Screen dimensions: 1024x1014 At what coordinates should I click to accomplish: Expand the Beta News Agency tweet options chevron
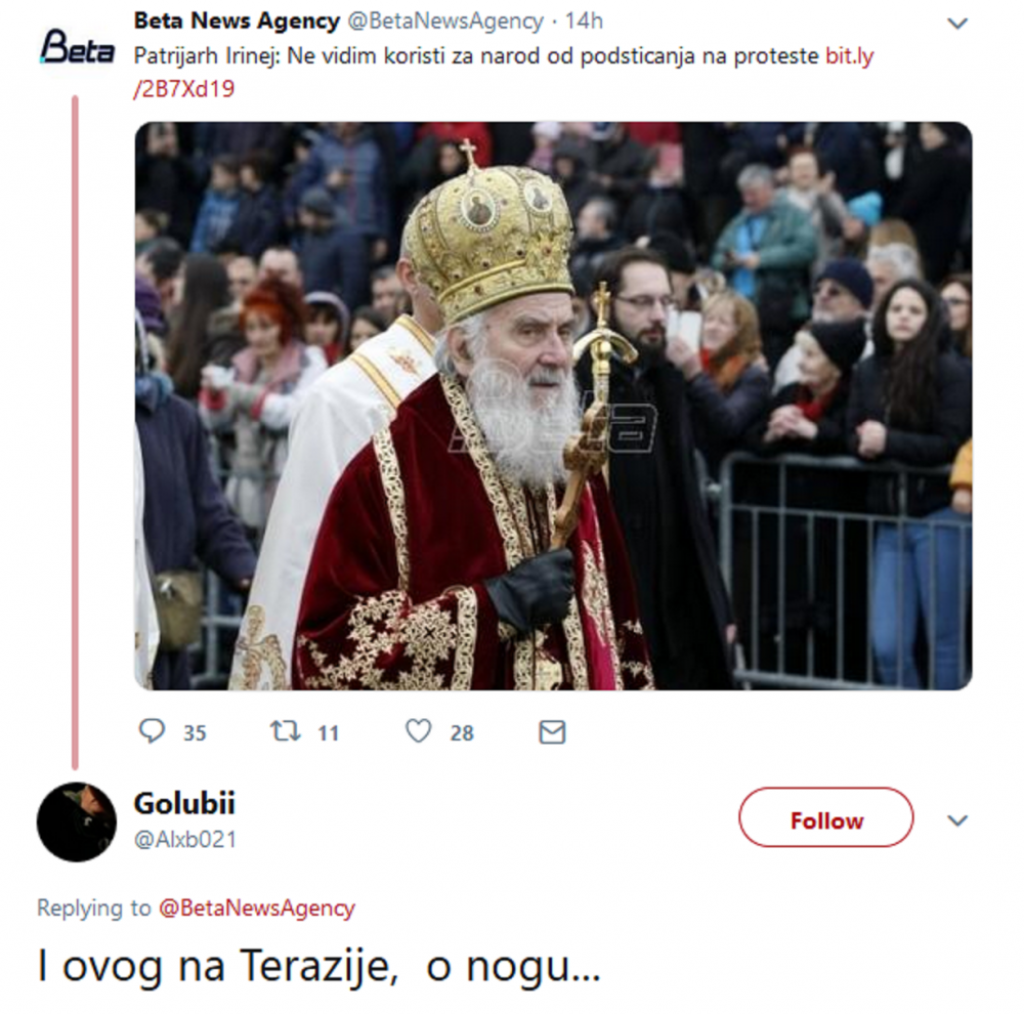pos(957,23)
